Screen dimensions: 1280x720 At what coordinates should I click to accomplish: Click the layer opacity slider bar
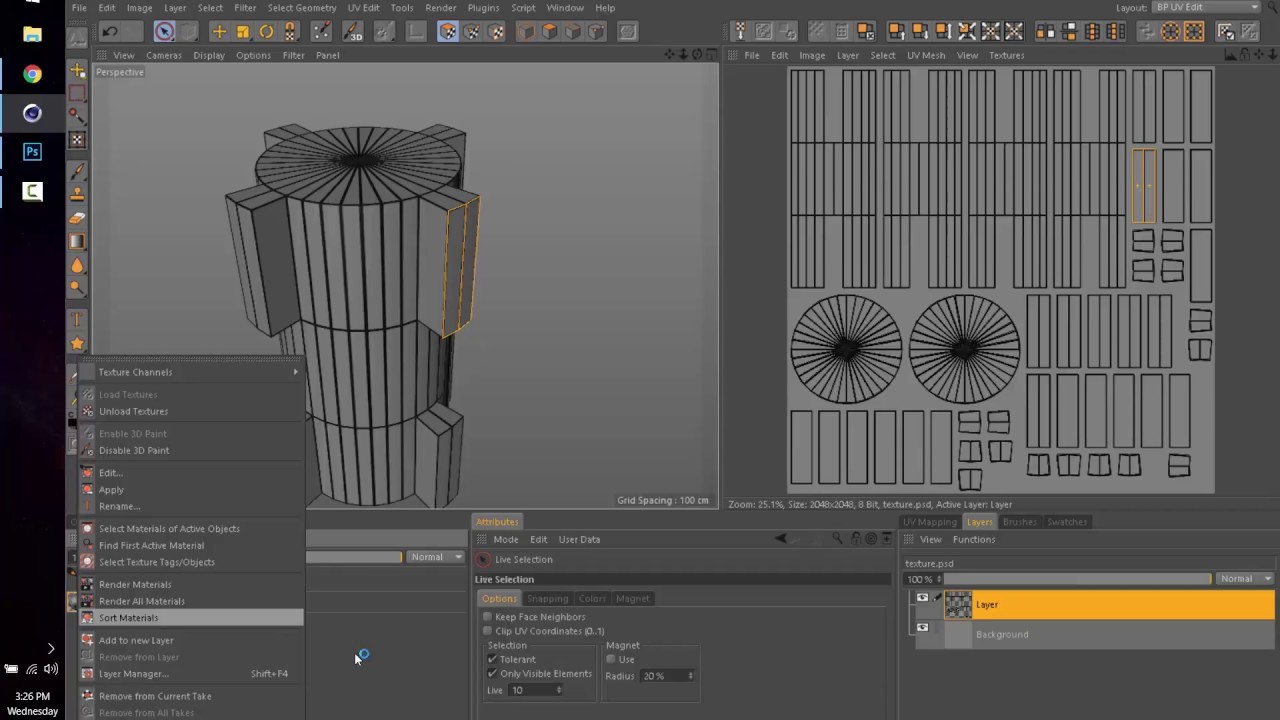tap(1077, 579)
